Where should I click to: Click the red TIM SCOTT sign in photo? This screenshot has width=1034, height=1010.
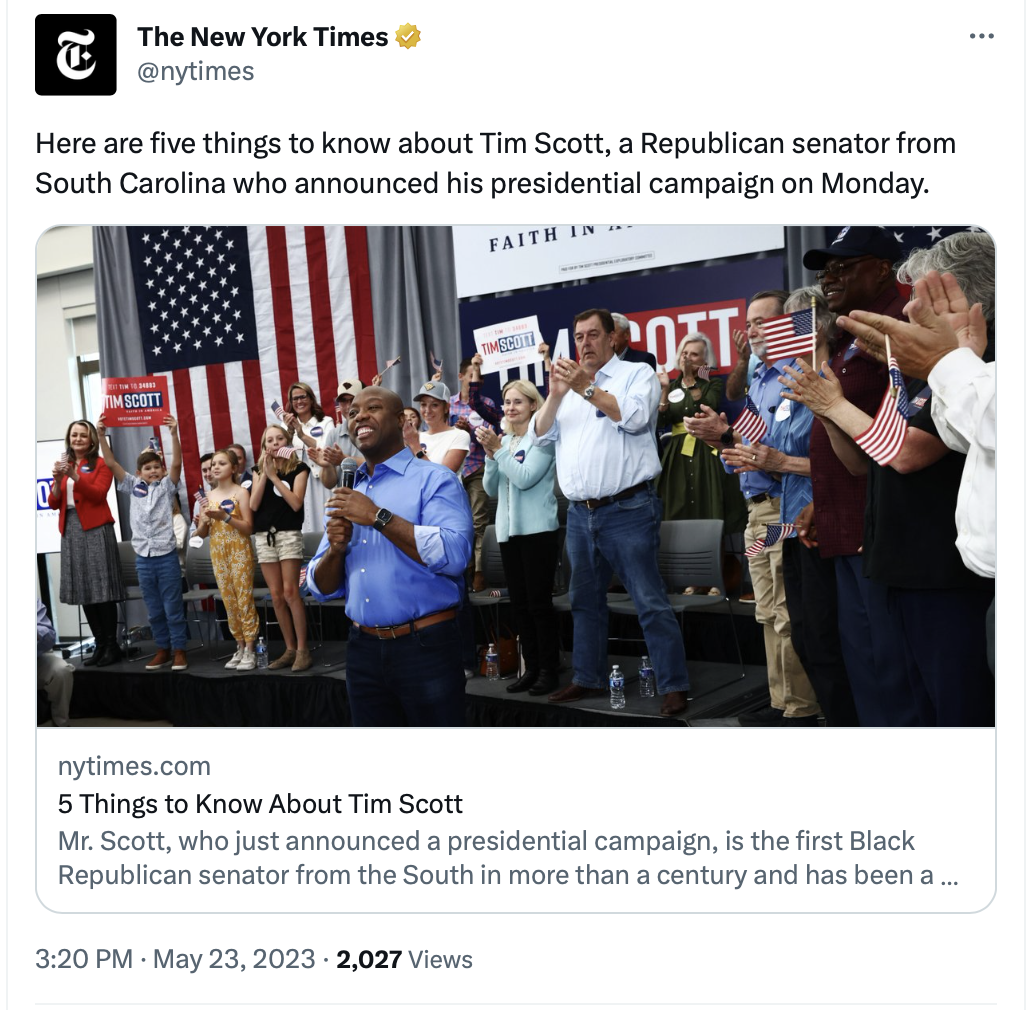pos(135,401)
